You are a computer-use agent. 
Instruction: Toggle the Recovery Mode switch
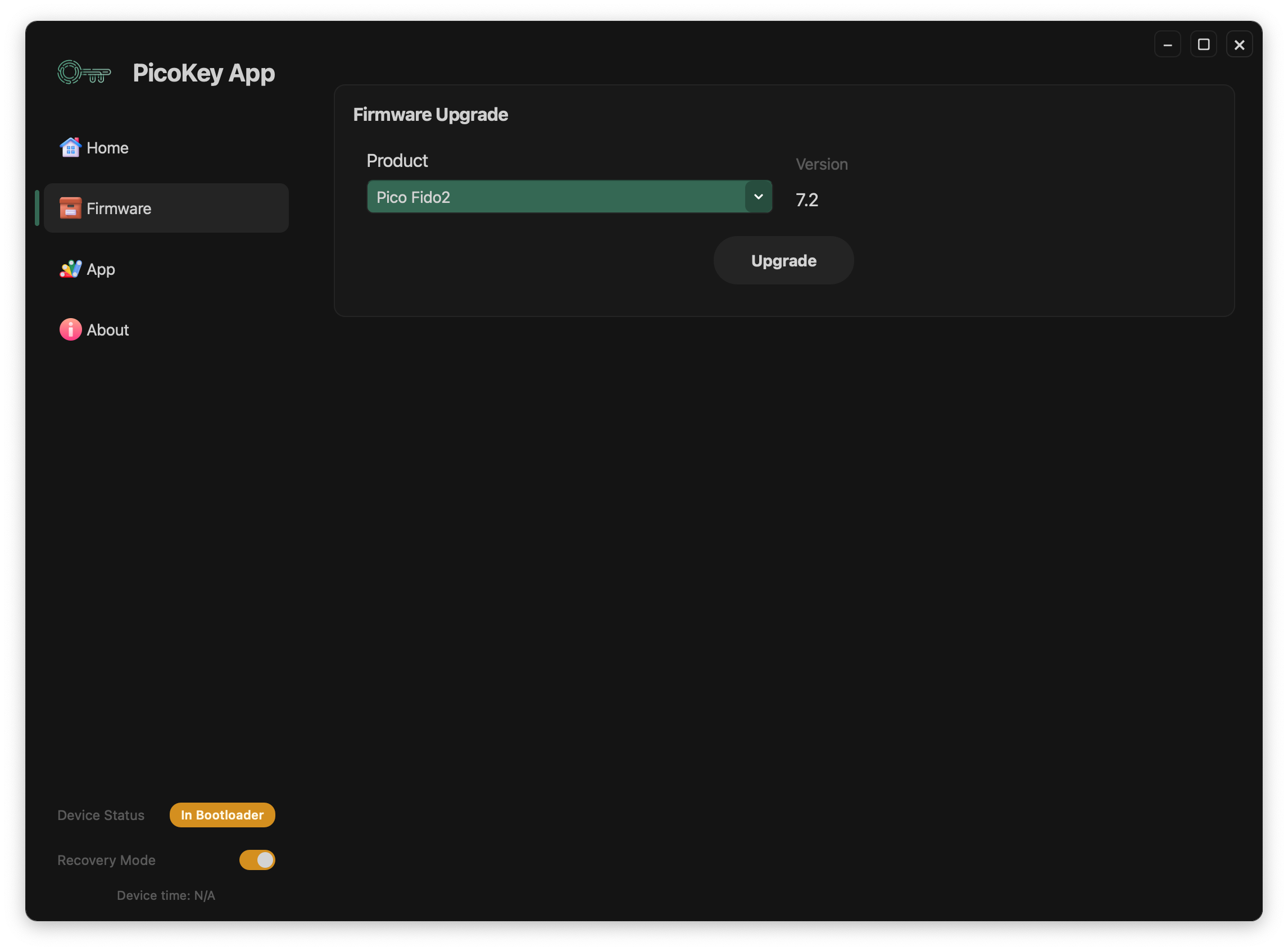tap(257, 859)
